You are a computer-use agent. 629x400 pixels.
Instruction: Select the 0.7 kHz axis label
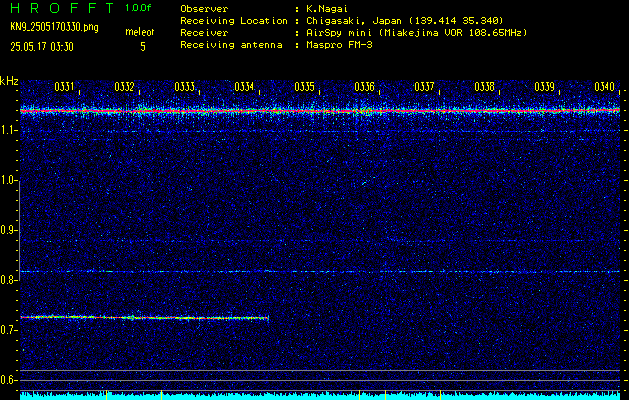[8, 330]
